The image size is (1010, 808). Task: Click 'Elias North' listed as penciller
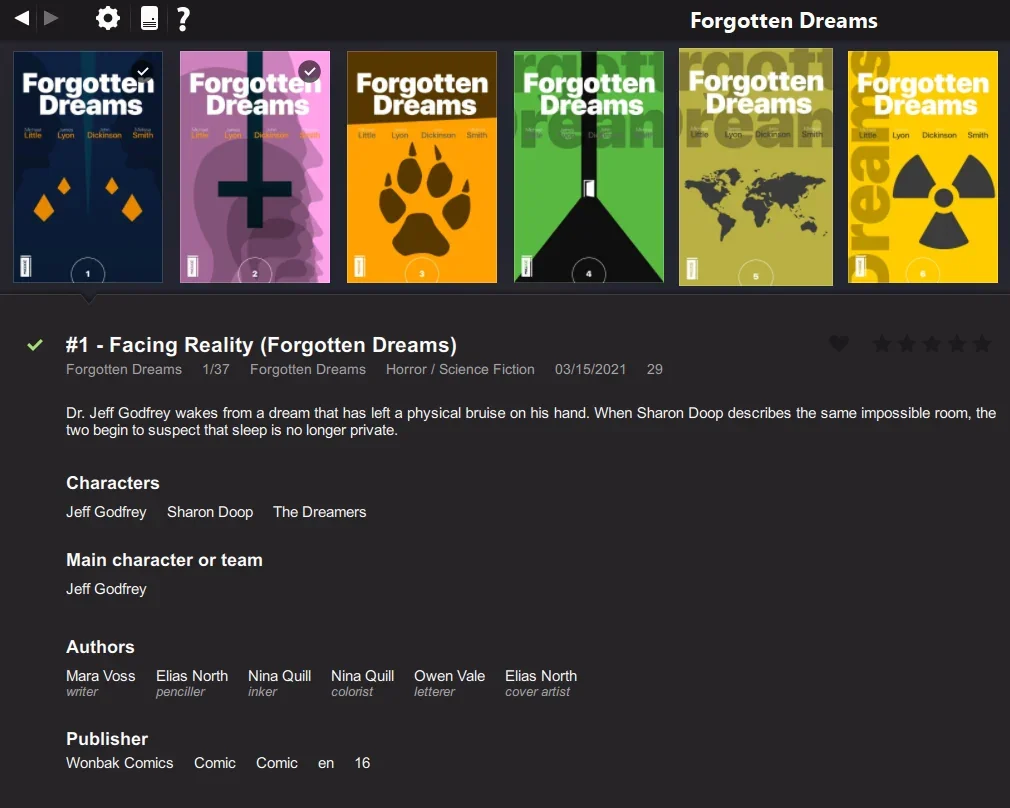point(192,676)
